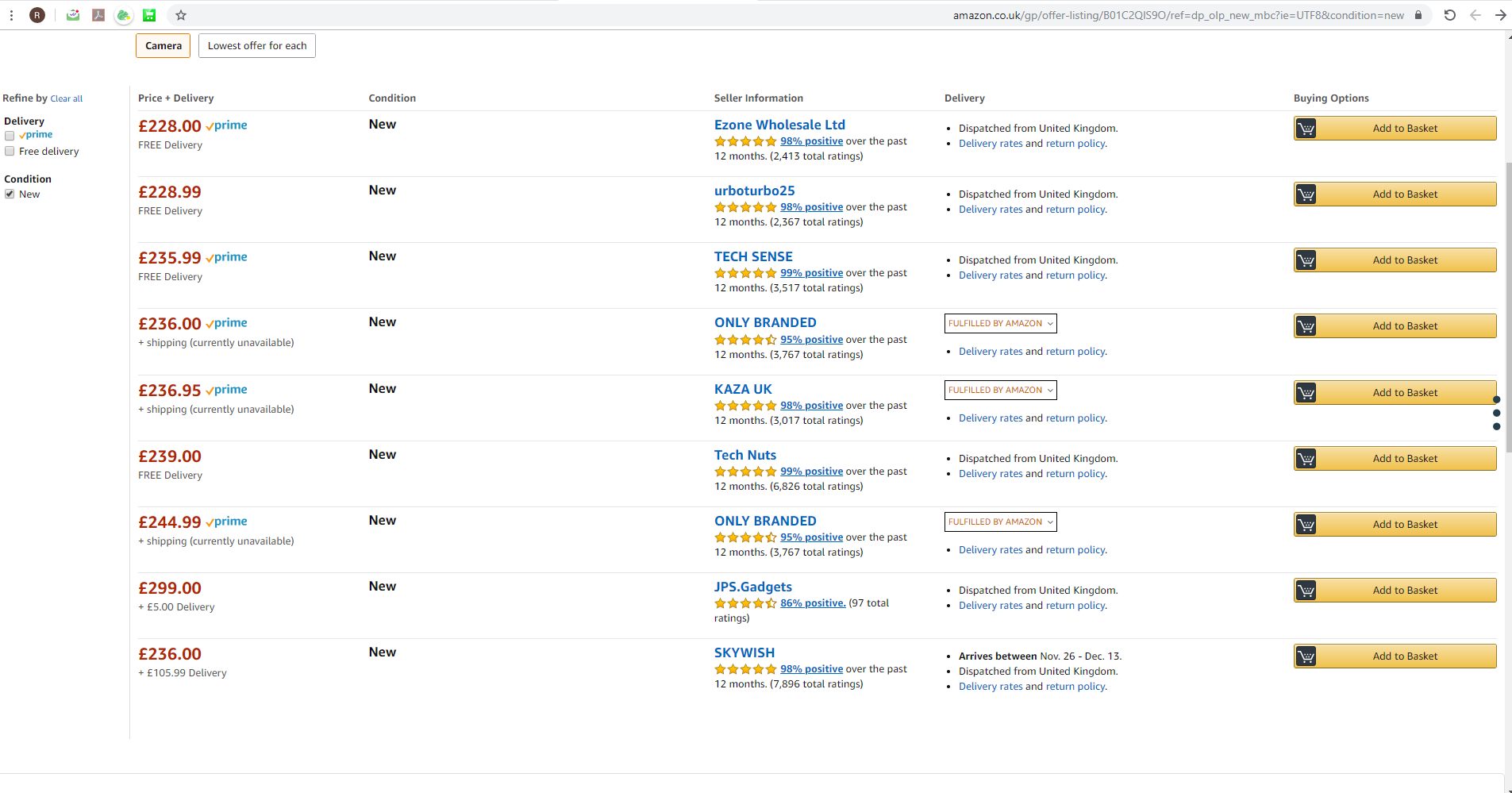Open the green envelope mail extension

coord(73,15)
